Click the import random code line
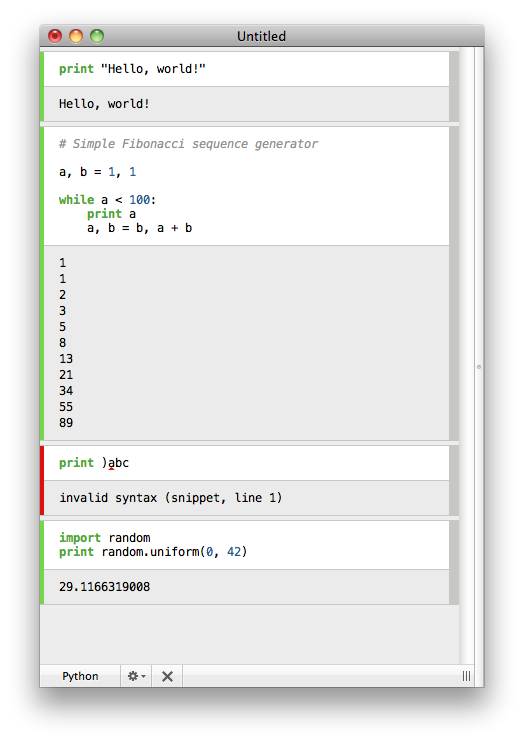The height and width of the screenshot is (742, 524). pyautogui.click(x=105, y=538)
